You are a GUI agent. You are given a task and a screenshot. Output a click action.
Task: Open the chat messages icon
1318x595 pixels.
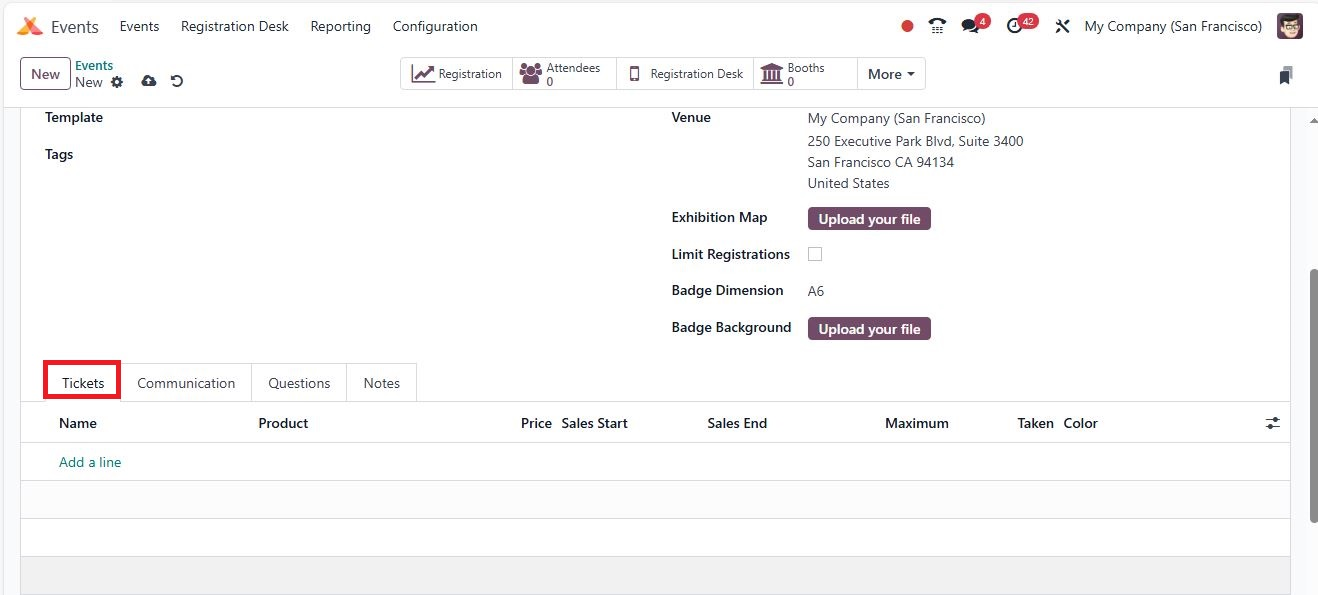coord(971,26)
